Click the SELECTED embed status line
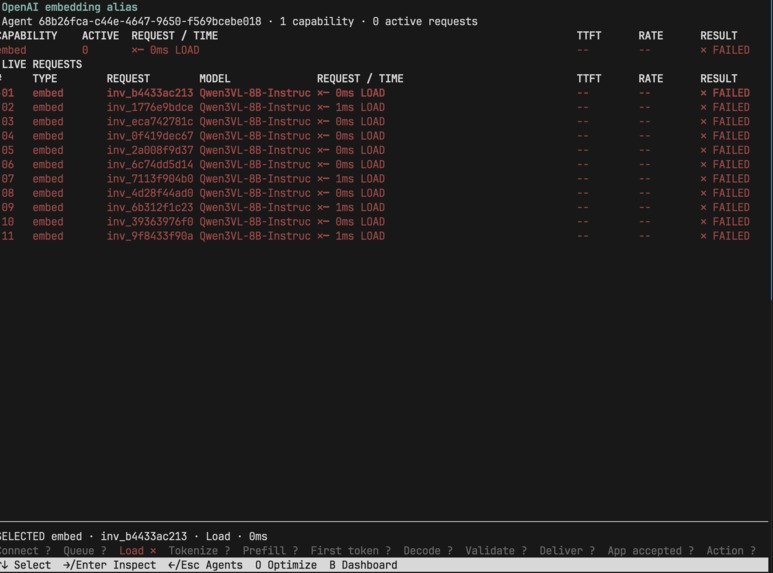773x573 pixels. click(133, 536)
